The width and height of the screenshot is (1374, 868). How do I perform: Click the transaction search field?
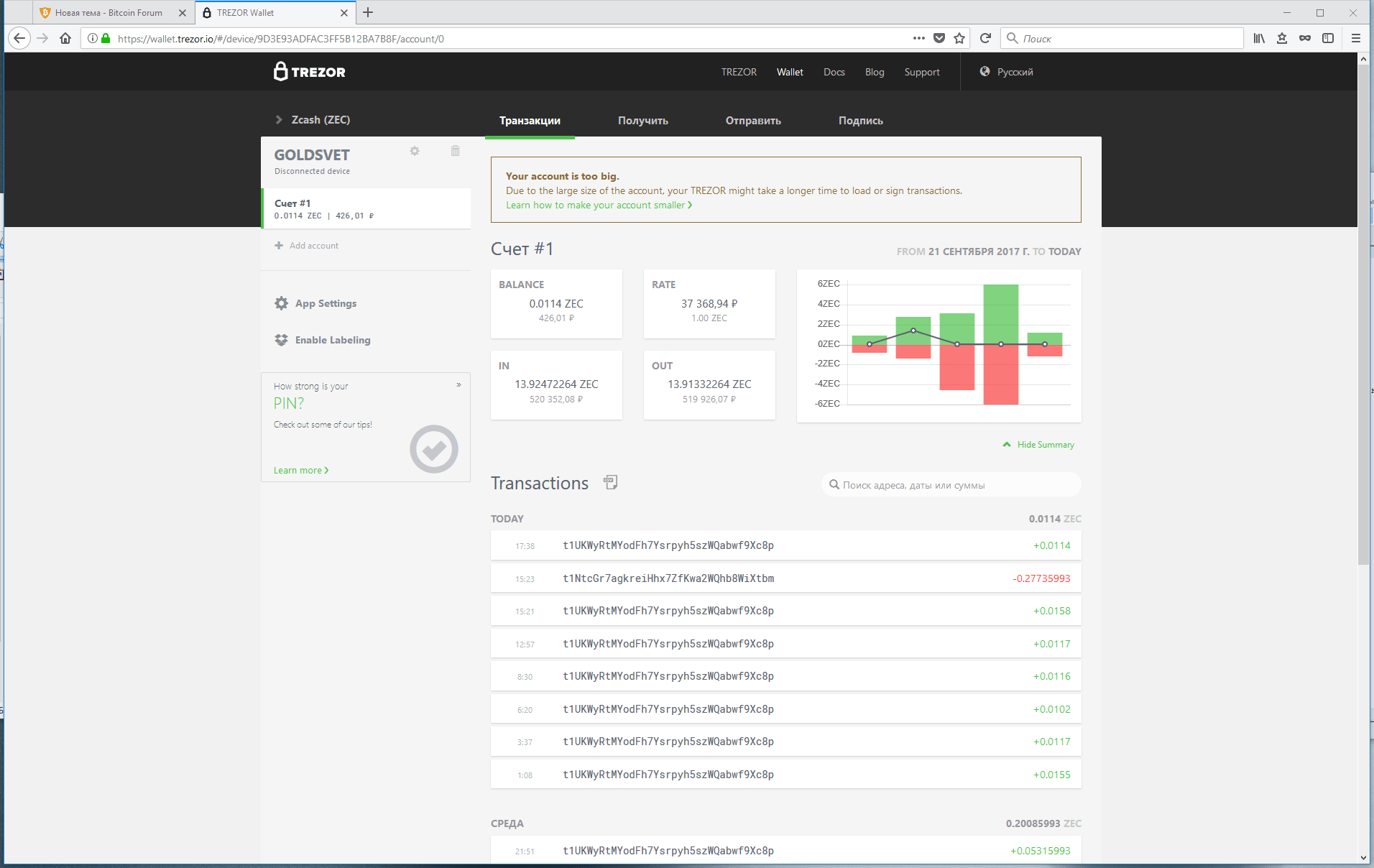951,485
